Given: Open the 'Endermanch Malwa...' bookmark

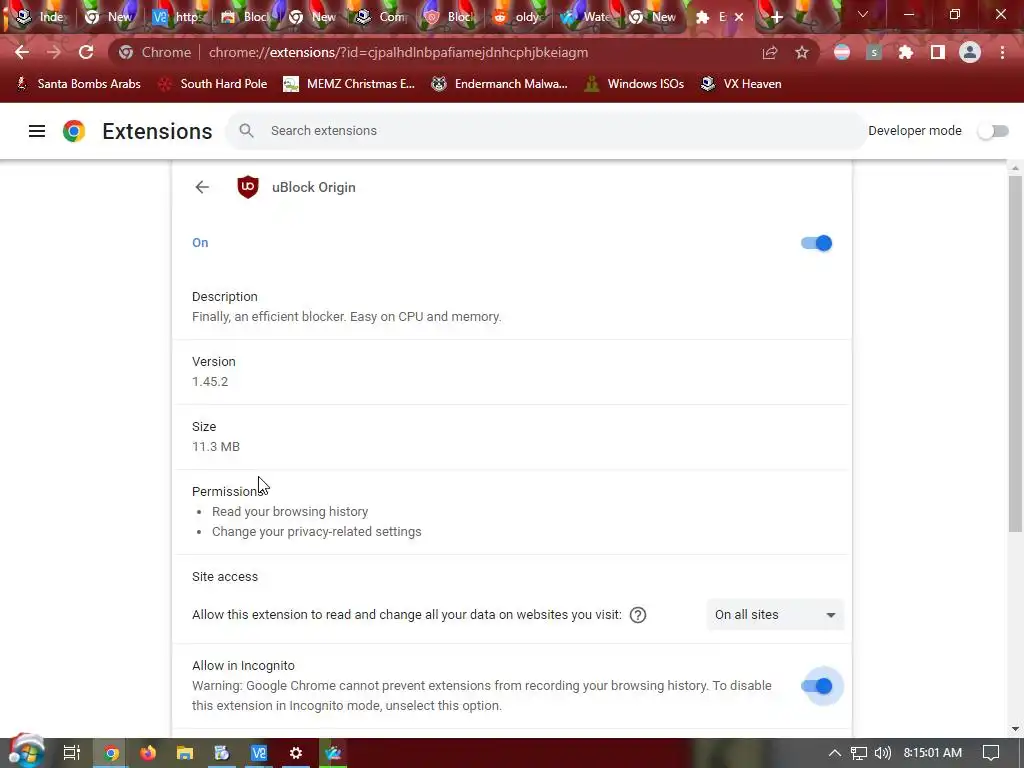Looking at the screenshot, I should [500, 84].
